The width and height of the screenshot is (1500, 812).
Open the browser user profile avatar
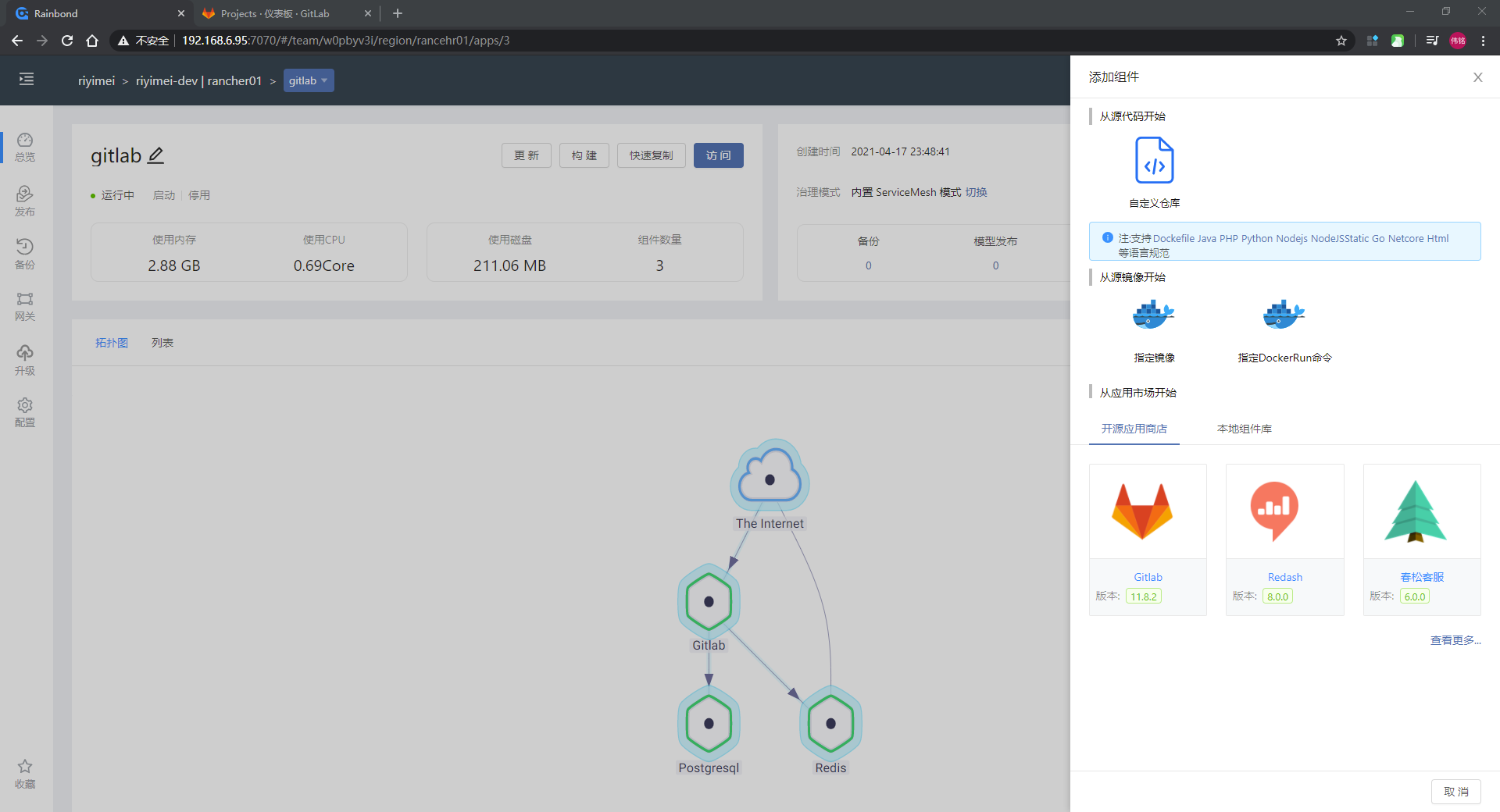click(1458, 41)
